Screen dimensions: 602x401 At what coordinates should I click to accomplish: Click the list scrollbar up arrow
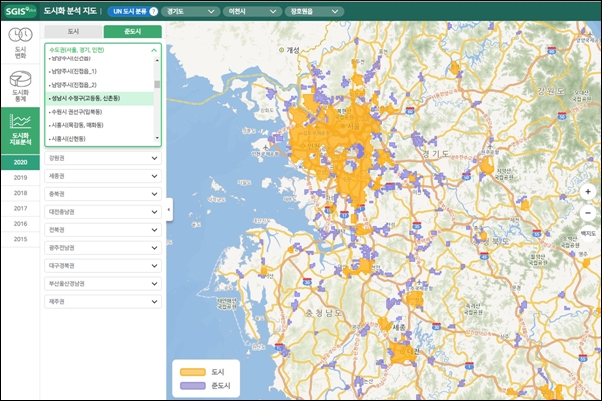coord(157,60)
